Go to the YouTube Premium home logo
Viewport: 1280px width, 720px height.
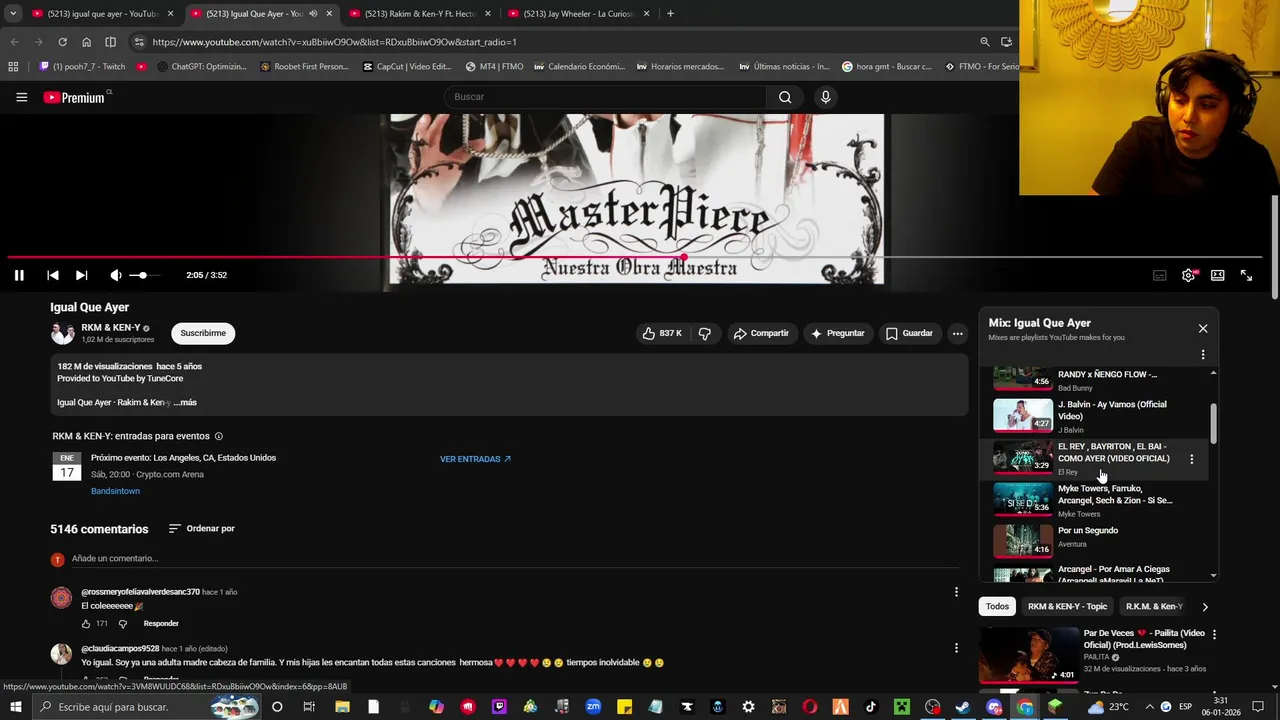[76, 97]
